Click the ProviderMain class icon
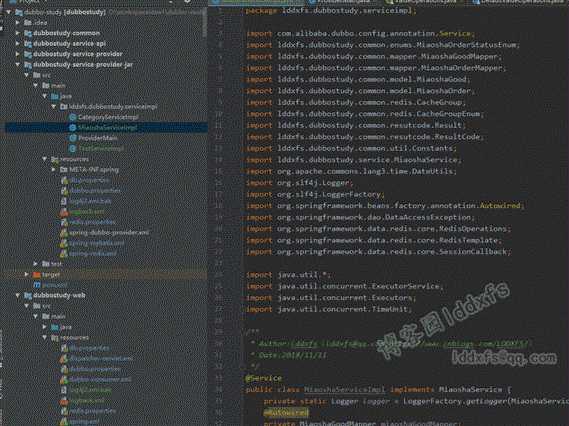This screenshot has height=426, width=569. click(73, 138)
